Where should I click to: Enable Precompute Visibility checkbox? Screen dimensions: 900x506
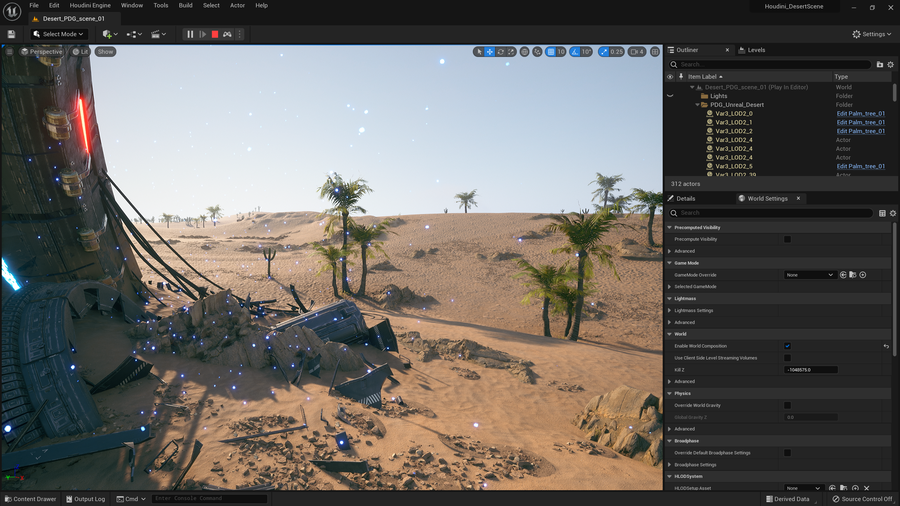point(787,239)
